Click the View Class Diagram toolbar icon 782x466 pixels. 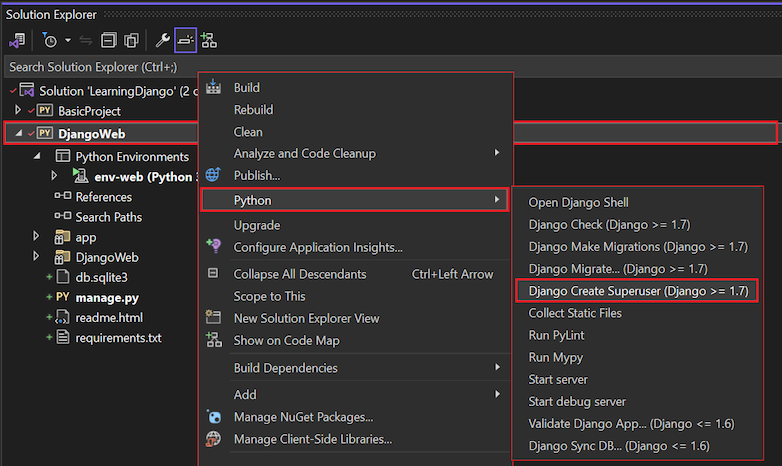click(x=209, y=40)
